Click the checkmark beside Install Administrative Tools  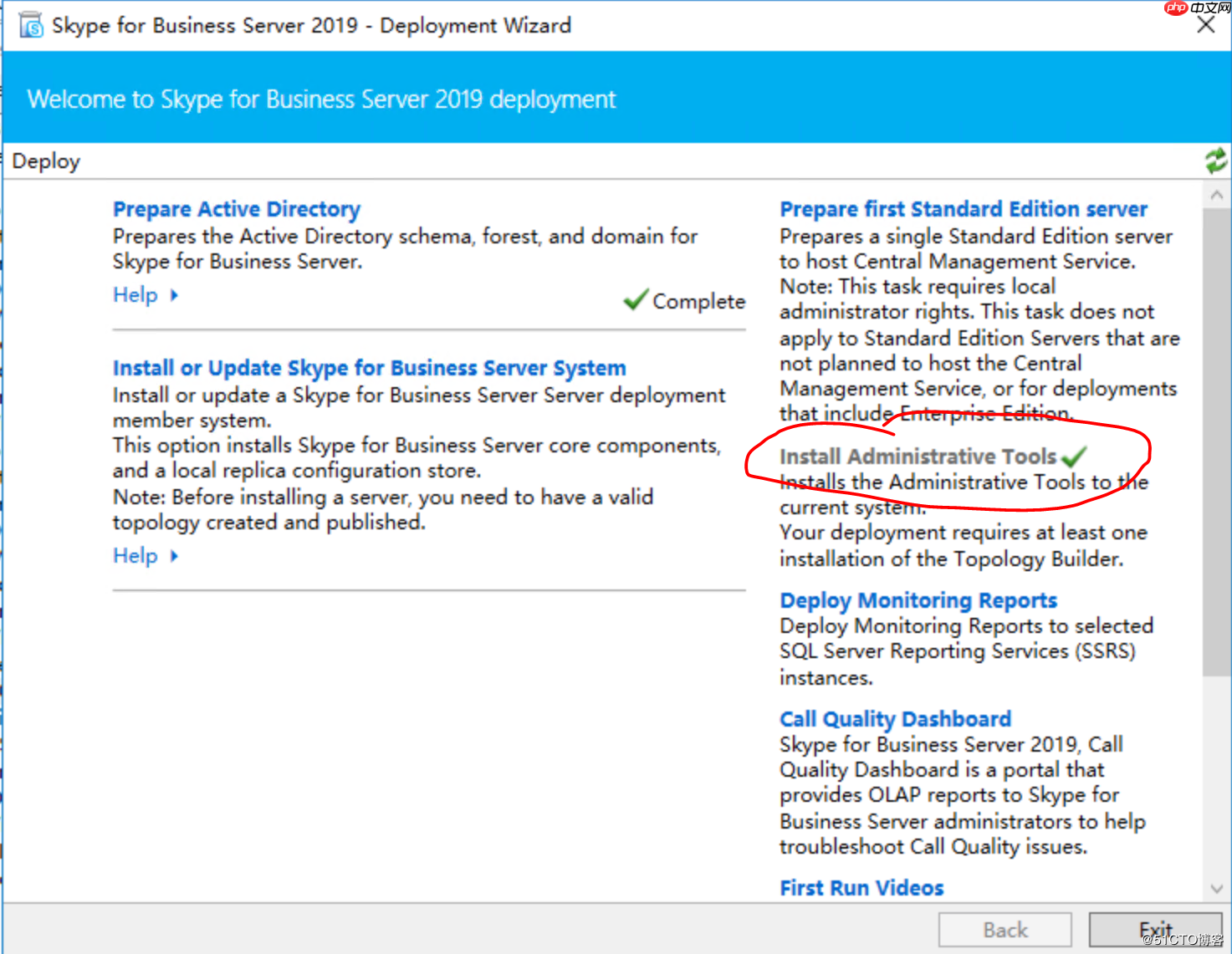(x=1075, y=456)
